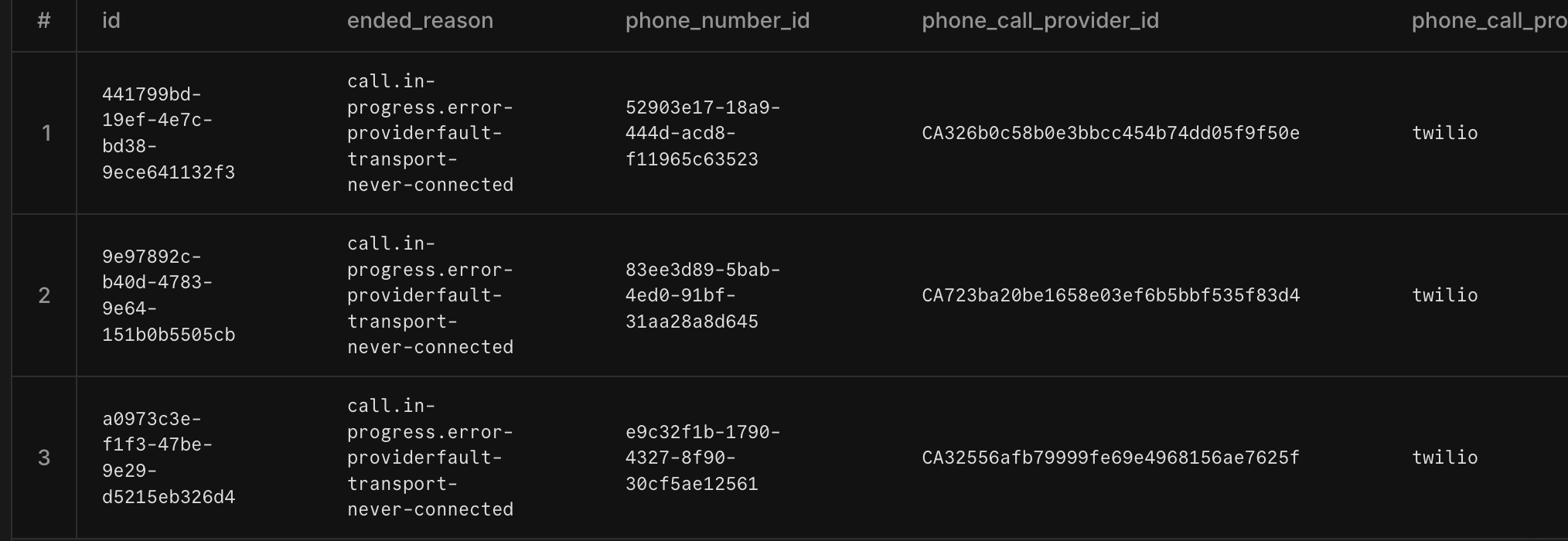This screenshot has height=541, width=1568.
Task: Click the twilio cell in row 3
Action: coord(1444,458)
